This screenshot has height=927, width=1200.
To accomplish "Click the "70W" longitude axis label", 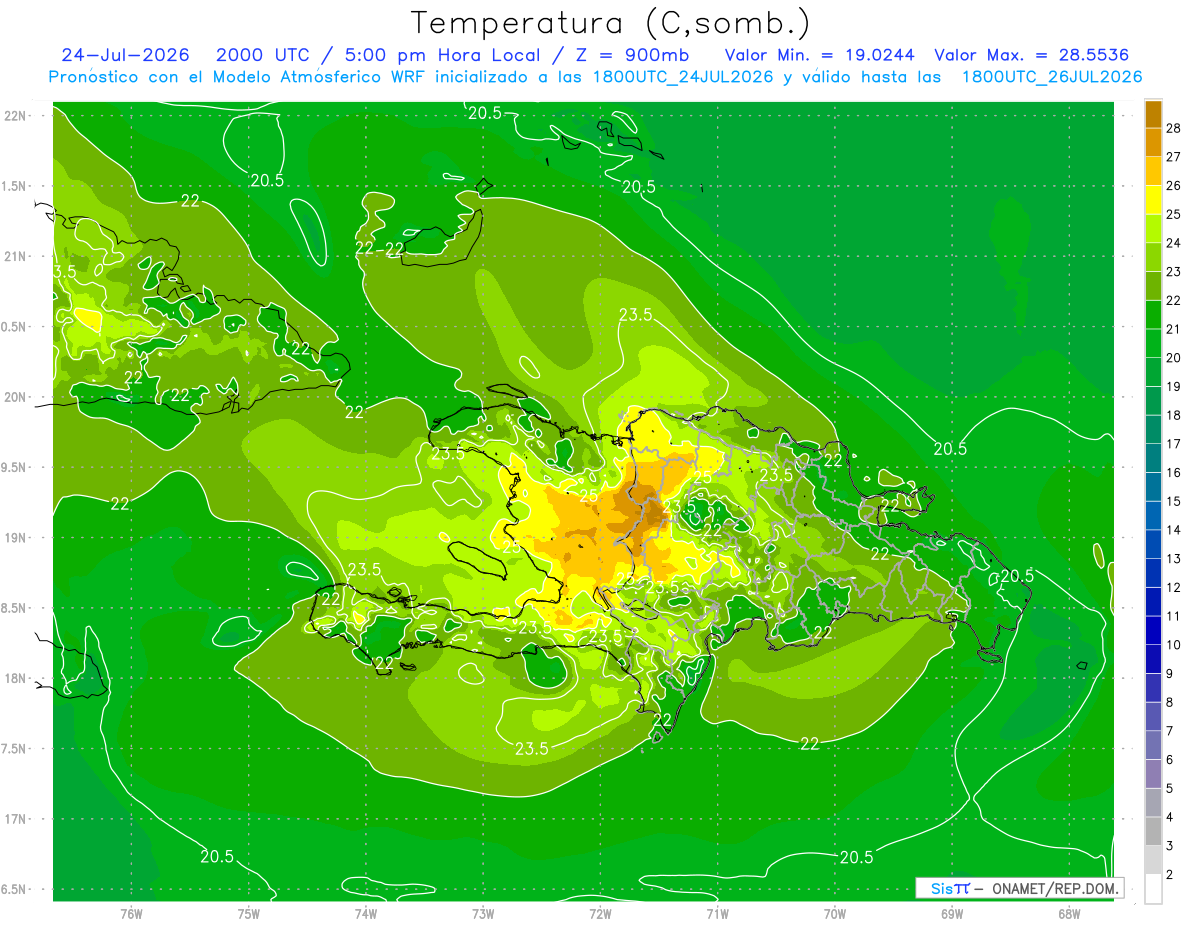I will coord(835,914).
